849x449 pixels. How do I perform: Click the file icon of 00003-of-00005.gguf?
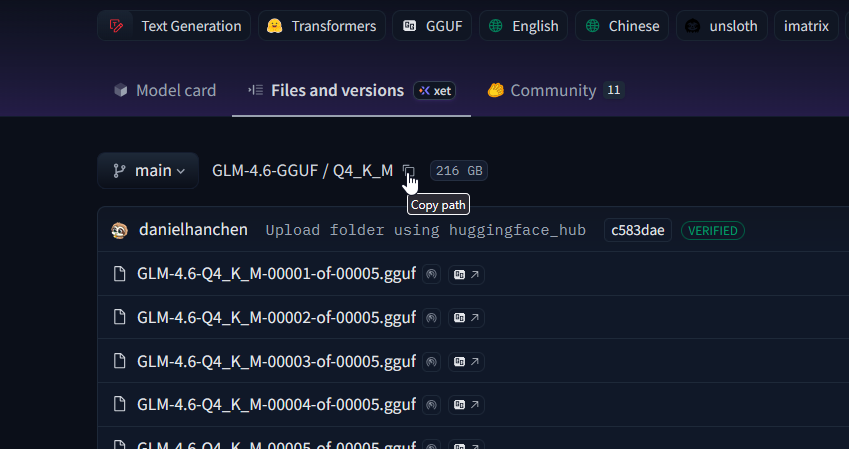tap(119, 361)
